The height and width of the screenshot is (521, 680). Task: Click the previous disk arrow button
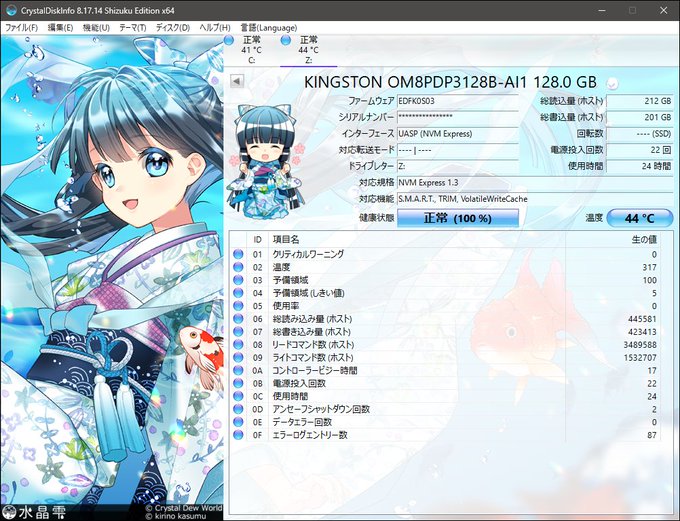(237, 81)
